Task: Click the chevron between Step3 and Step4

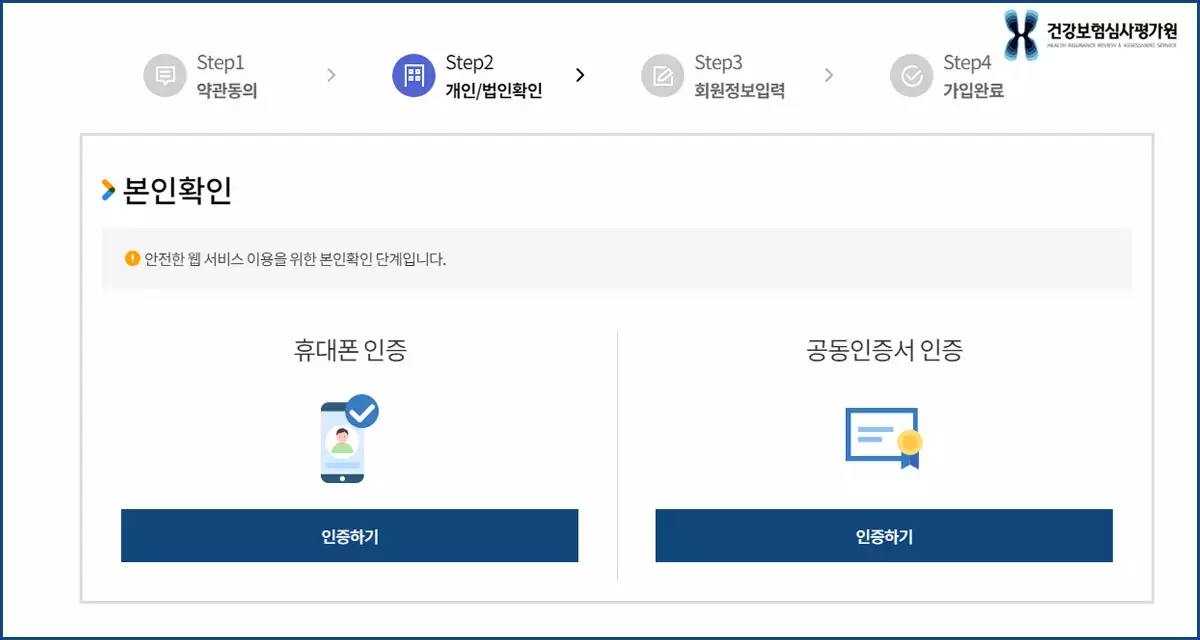Action: [828, 74]
